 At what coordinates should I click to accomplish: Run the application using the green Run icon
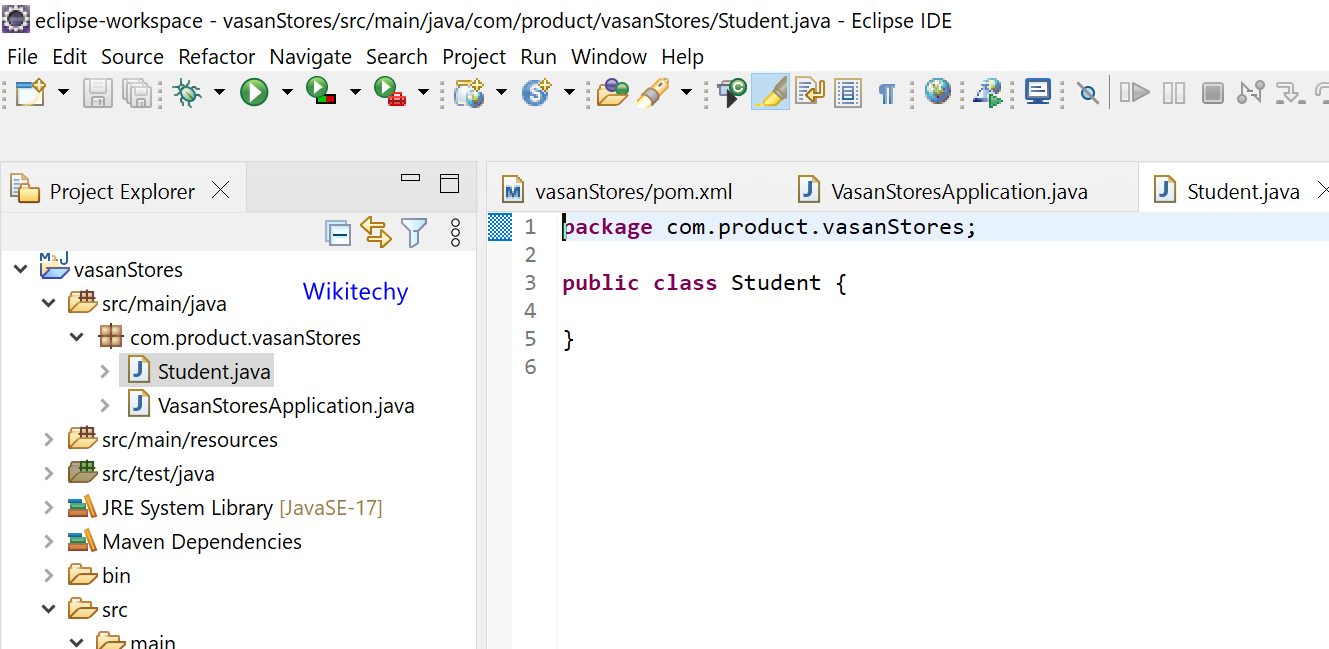coord(256,92)
